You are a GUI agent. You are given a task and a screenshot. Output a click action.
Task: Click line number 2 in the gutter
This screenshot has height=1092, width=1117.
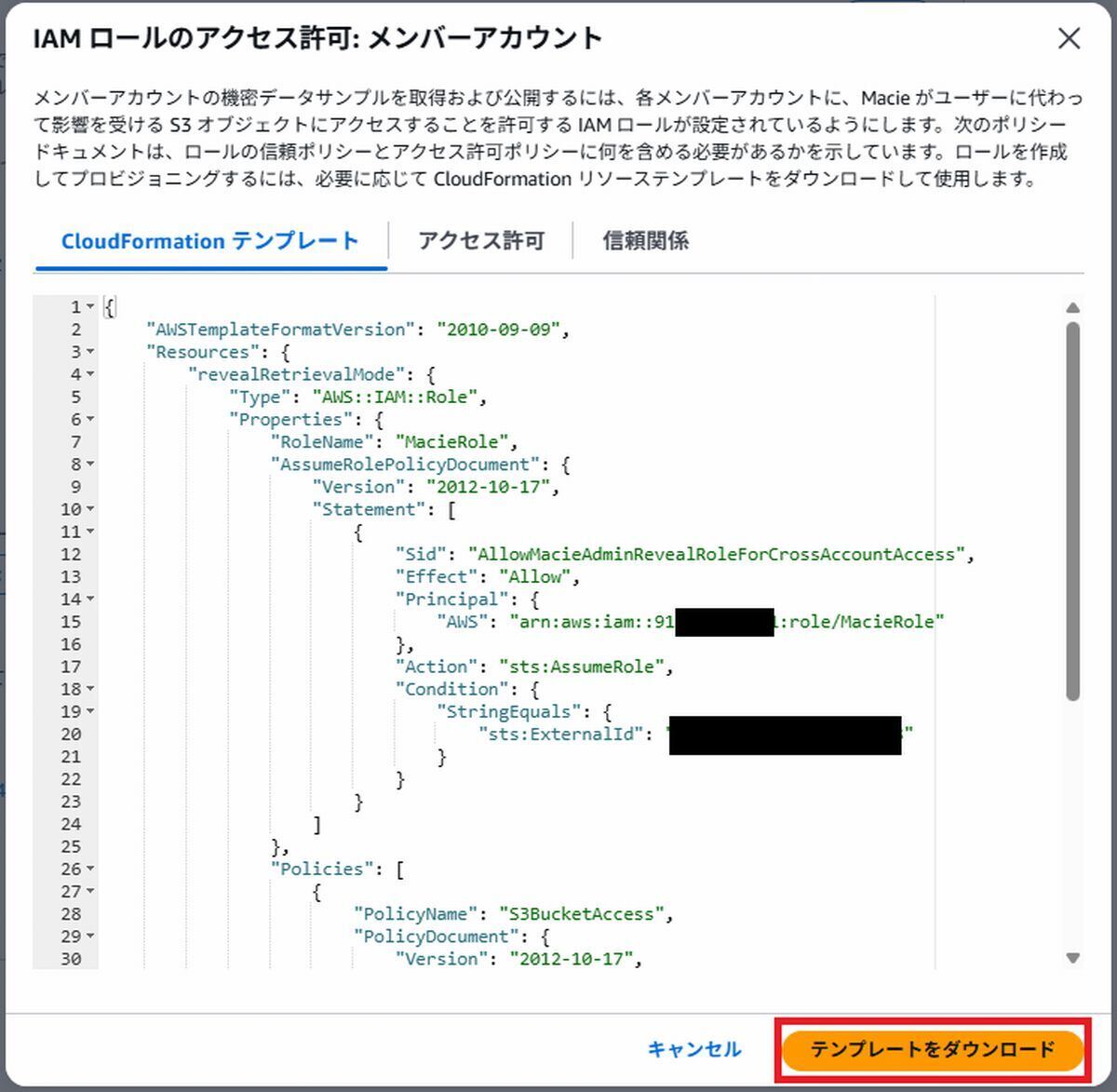(x=75, y=330)
